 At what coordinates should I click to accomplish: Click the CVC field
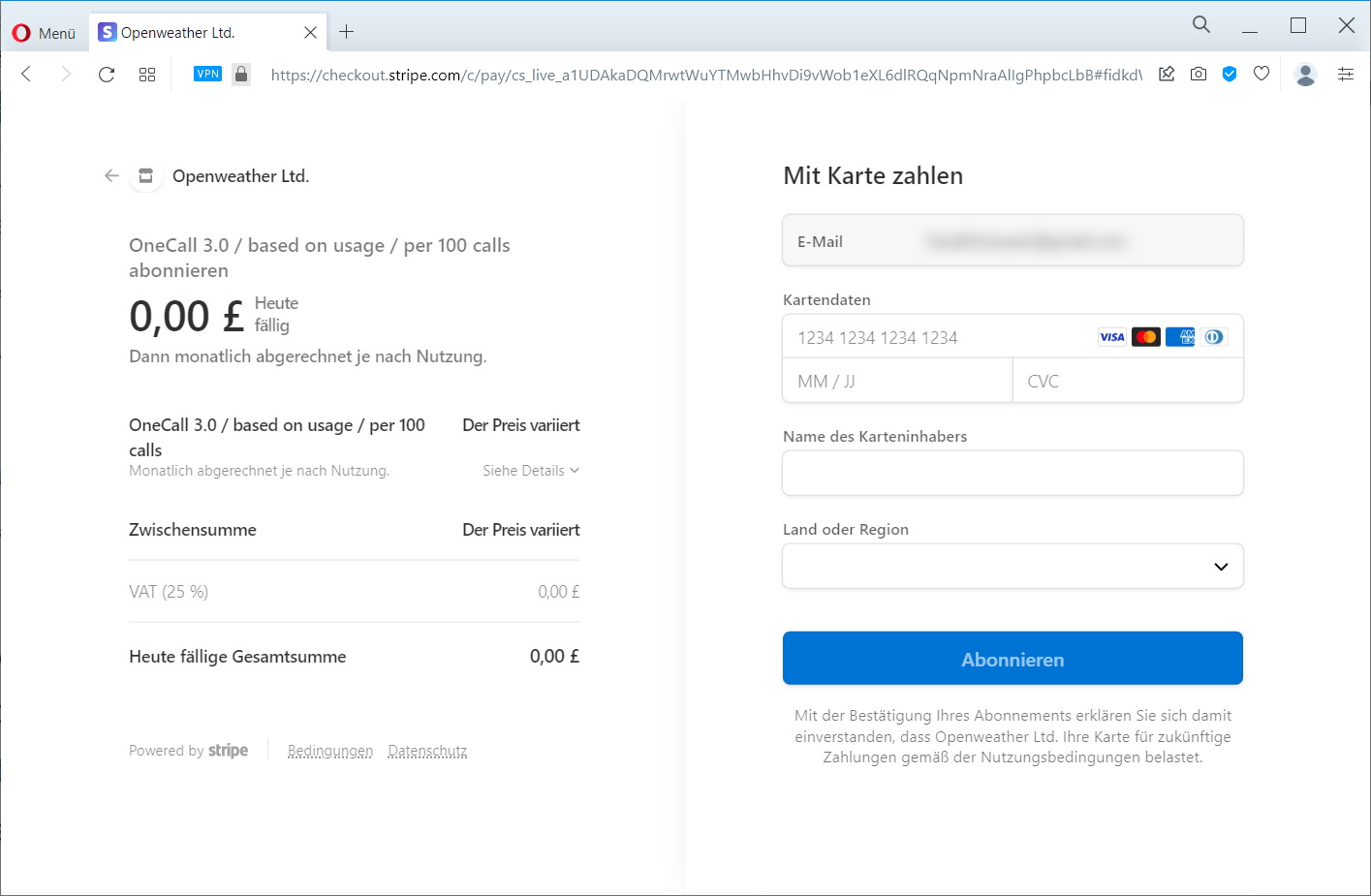click(1128, 381)
